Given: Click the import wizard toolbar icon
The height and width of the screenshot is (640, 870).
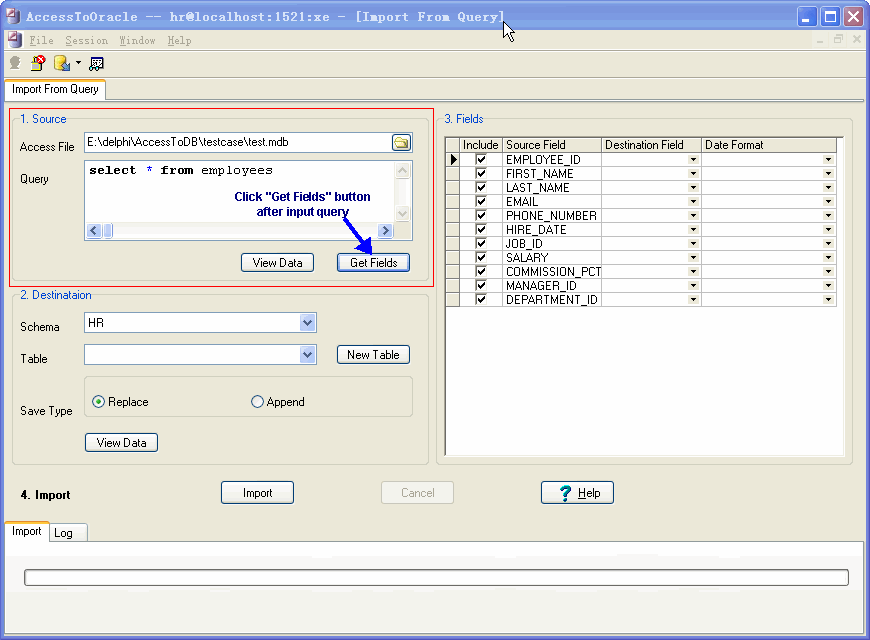Looking at the screenshot, I should click(62, 63).
